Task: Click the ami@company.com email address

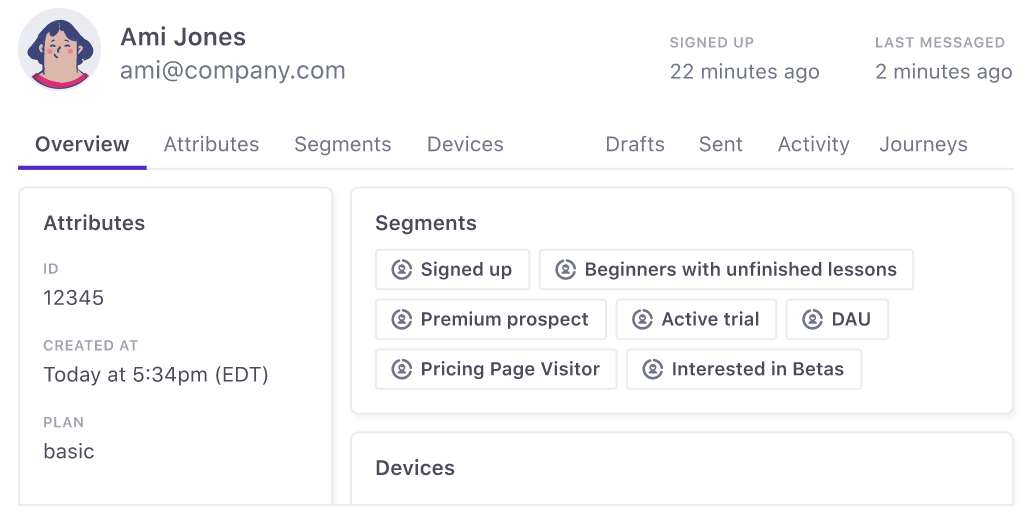Action: click(233, 71)
